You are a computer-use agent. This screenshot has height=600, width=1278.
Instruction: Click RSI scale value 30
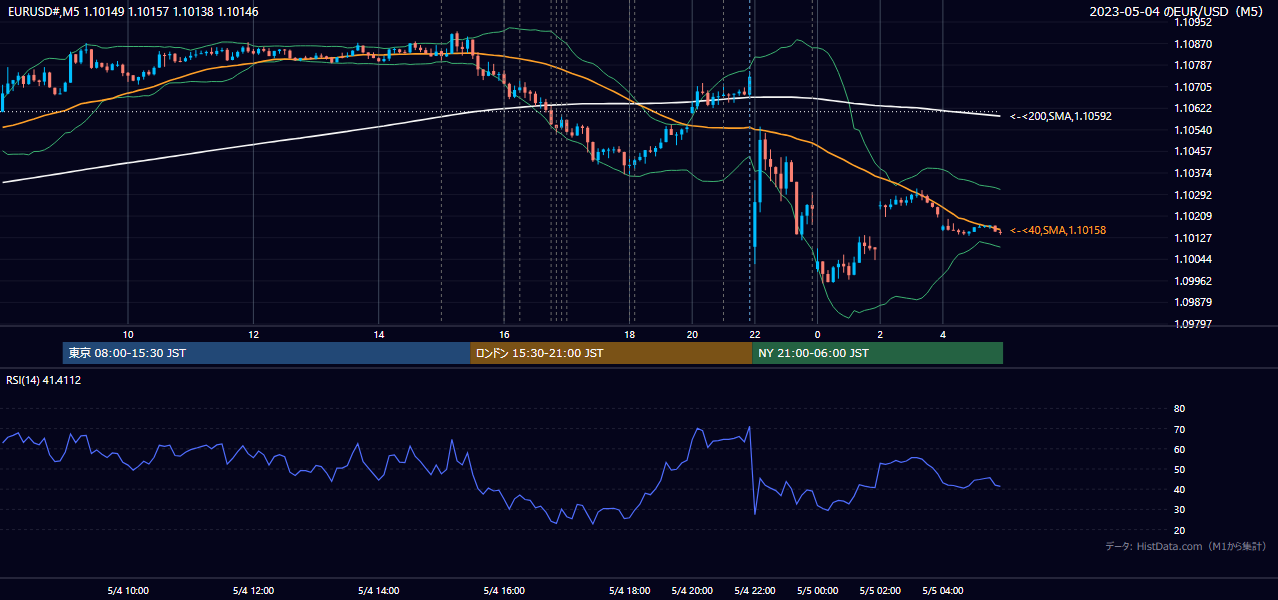pyautogui.click(x=1179, y=509)
